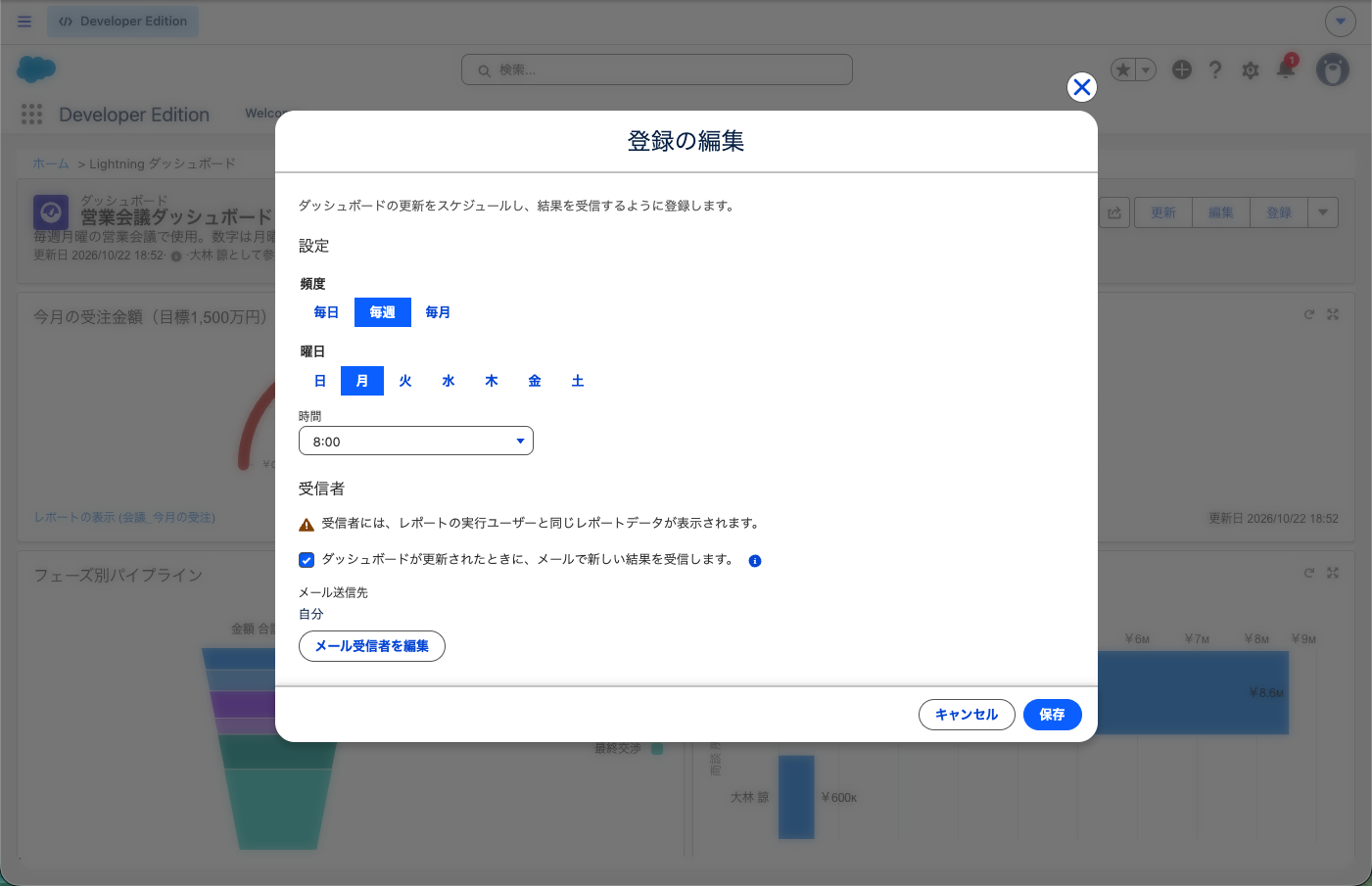Screen dimensions: 1372x886
Task: Select 日 (Sunday) as the day
Action: click(x=320, y=381)
